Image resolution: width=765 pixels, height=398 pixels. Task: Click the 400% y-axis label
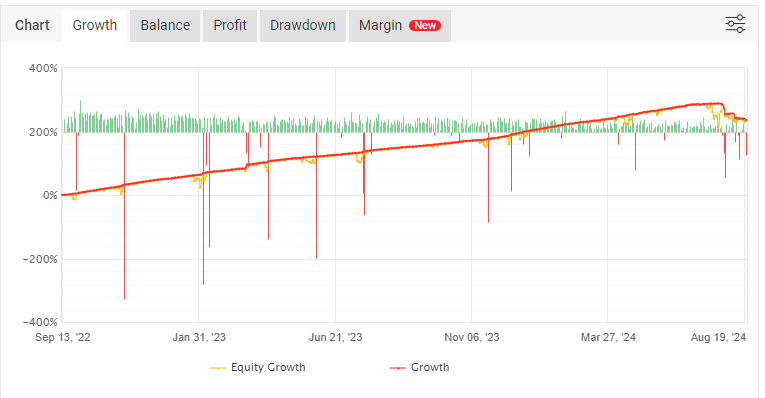coord(43,68)
